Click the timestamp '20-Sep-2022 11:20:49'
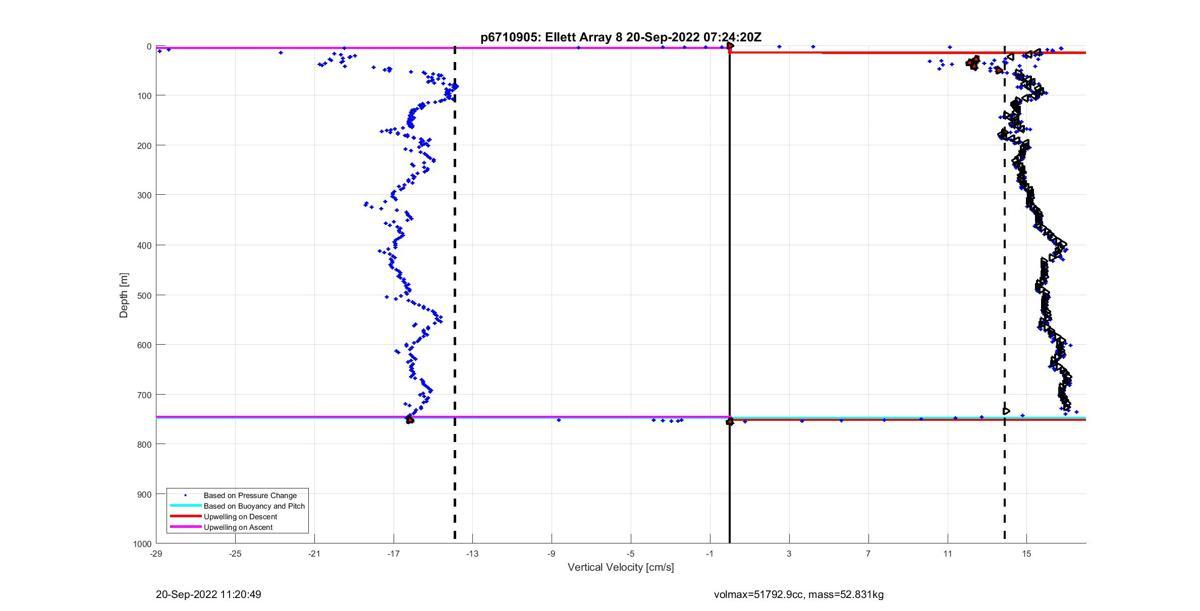The width and height of the screenshot is (1200, 611). tap(208, 594)
